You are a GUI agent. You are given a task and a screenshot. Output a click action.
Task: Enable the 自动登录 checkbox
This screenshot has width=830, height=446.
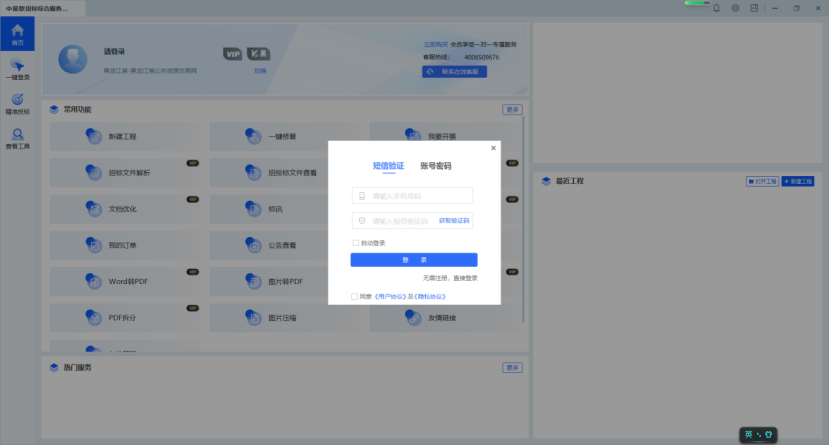(355, 243)
